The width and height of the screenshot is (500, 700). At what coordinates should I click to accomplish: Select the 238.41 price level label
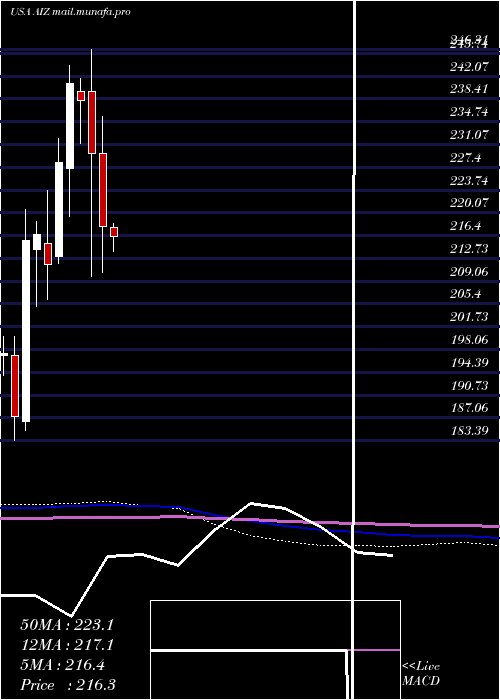click(469, 89)
